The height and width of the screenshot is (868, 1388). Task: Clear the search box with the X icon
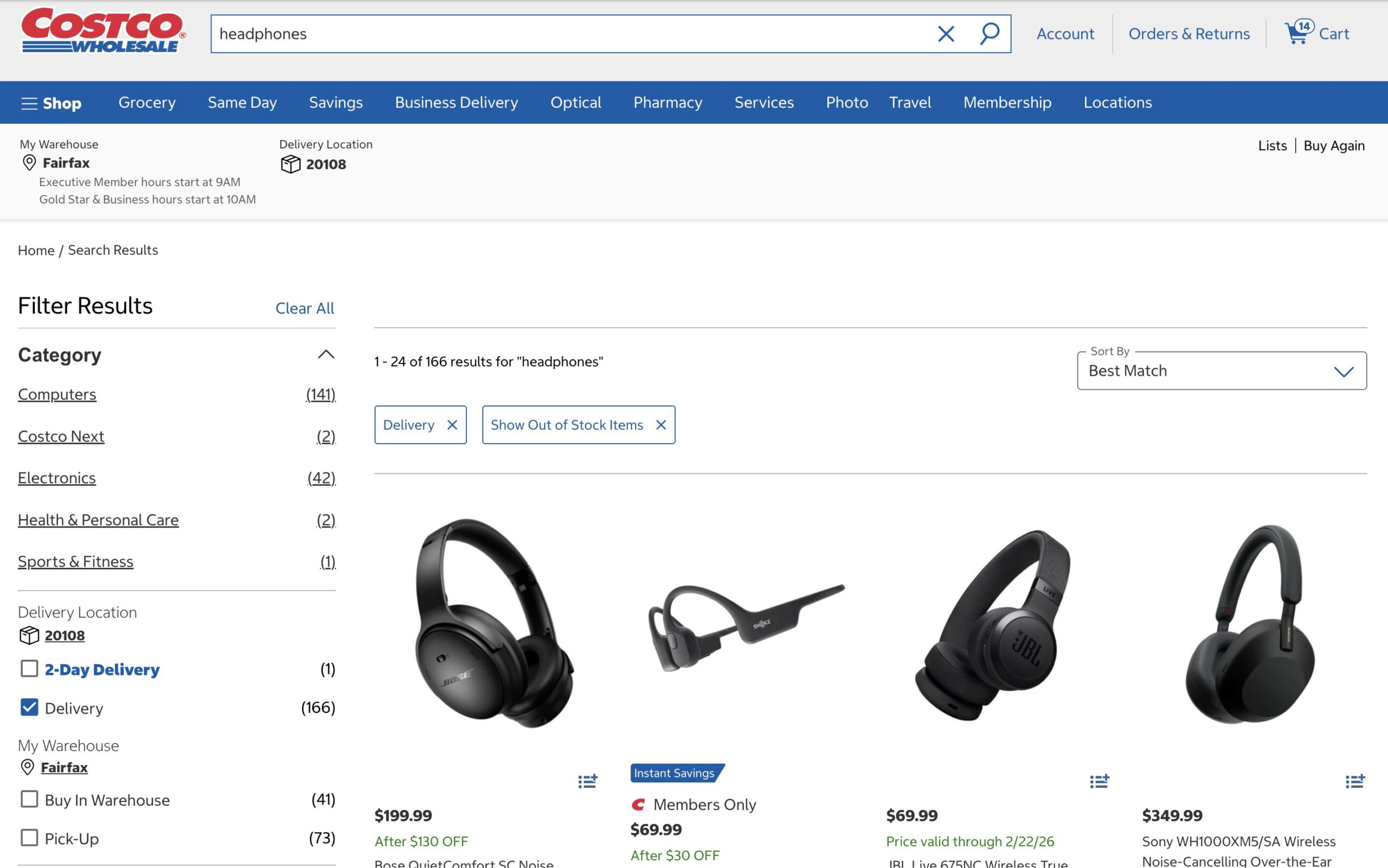pyautogui.click(x=945, y=33)
